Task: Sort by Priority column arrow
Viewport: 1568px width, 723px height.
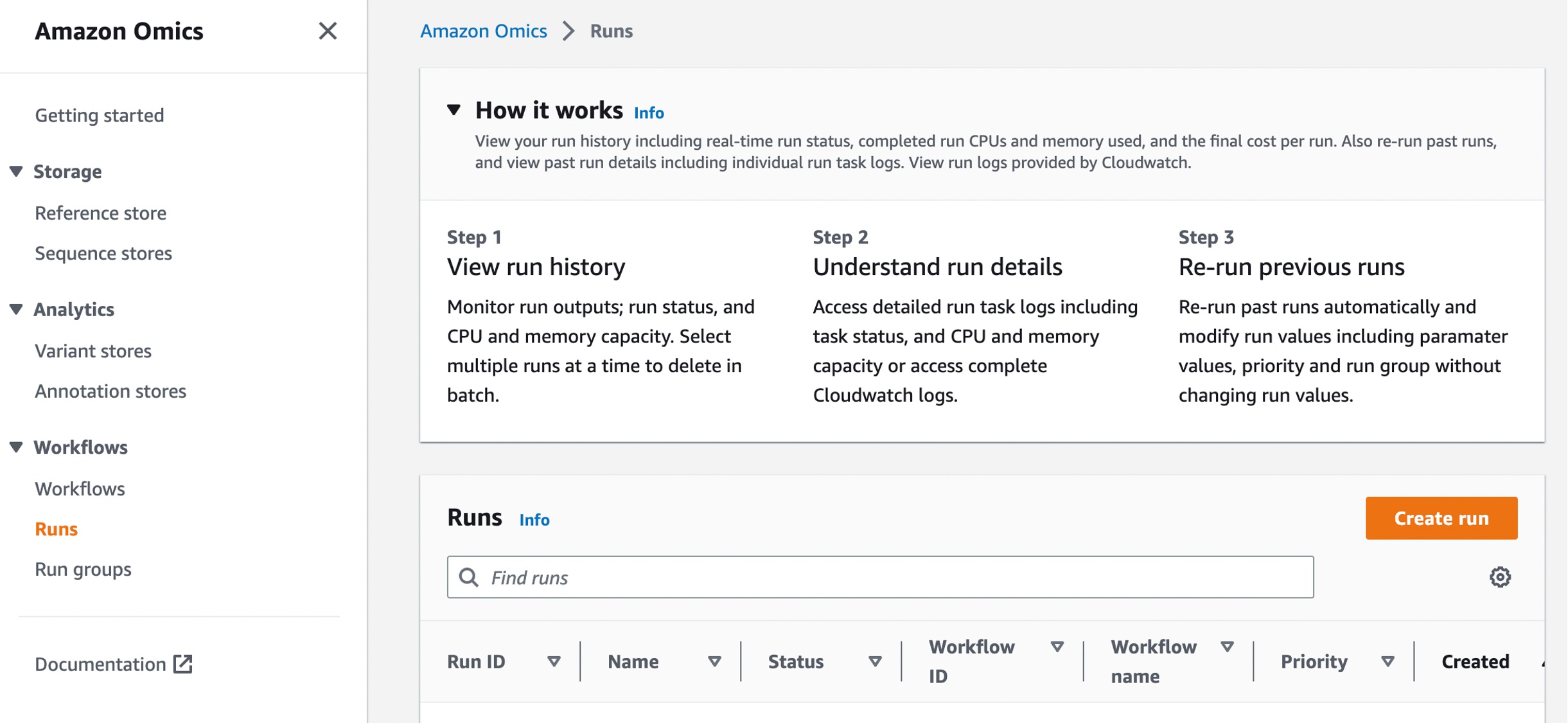Action: click(x=1387, y=661)
